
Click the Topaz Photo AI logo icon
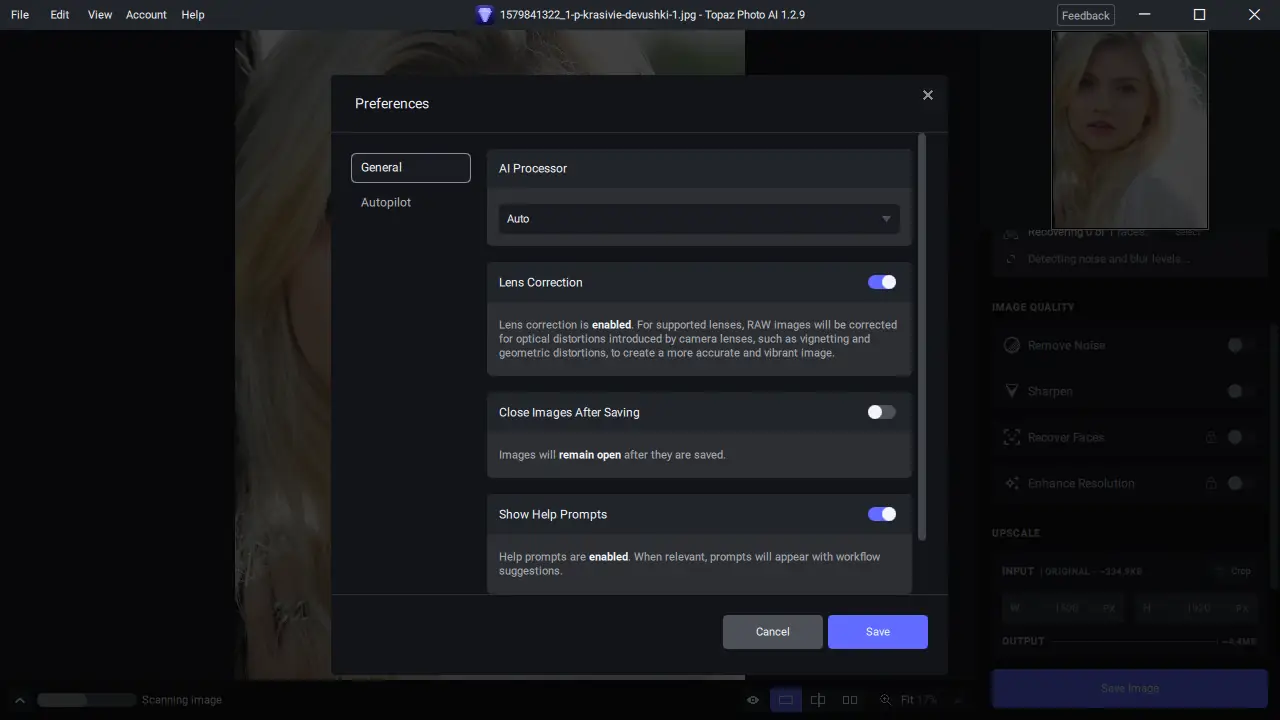tap(485, 15)
